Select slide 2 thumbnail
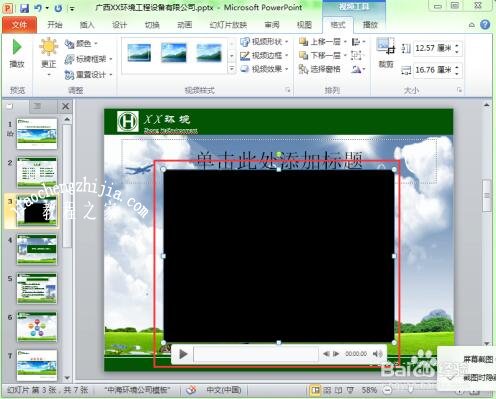The height and width of the screenshot is (399, 496). tap(37, 172)
